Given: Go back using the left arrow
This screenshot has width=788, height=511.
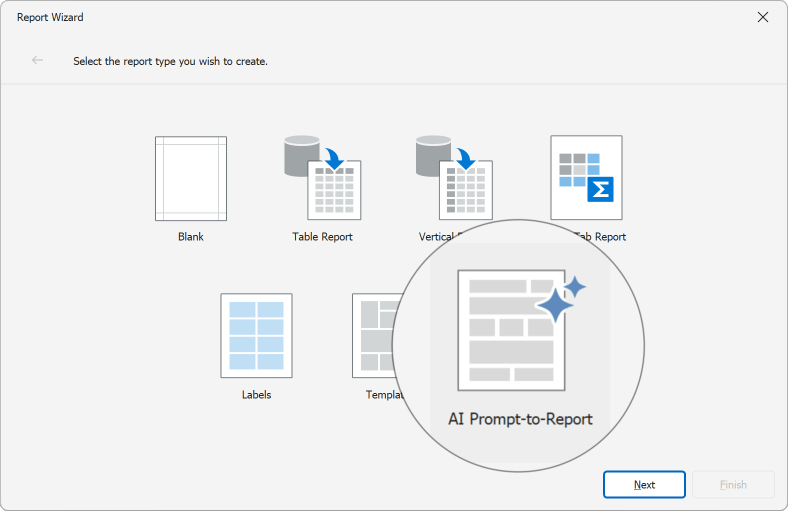Looking at the screenshot, I should click(x=38, y=60).
